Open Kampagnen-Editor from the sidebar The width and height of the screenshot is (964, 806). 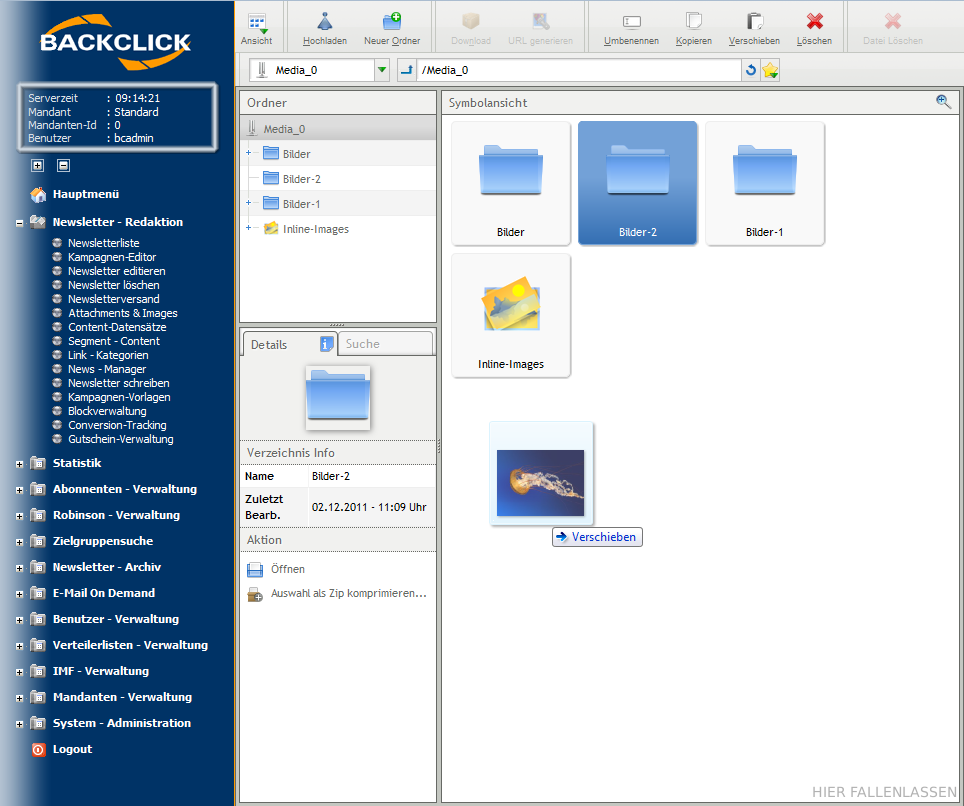tap(112, 257)
